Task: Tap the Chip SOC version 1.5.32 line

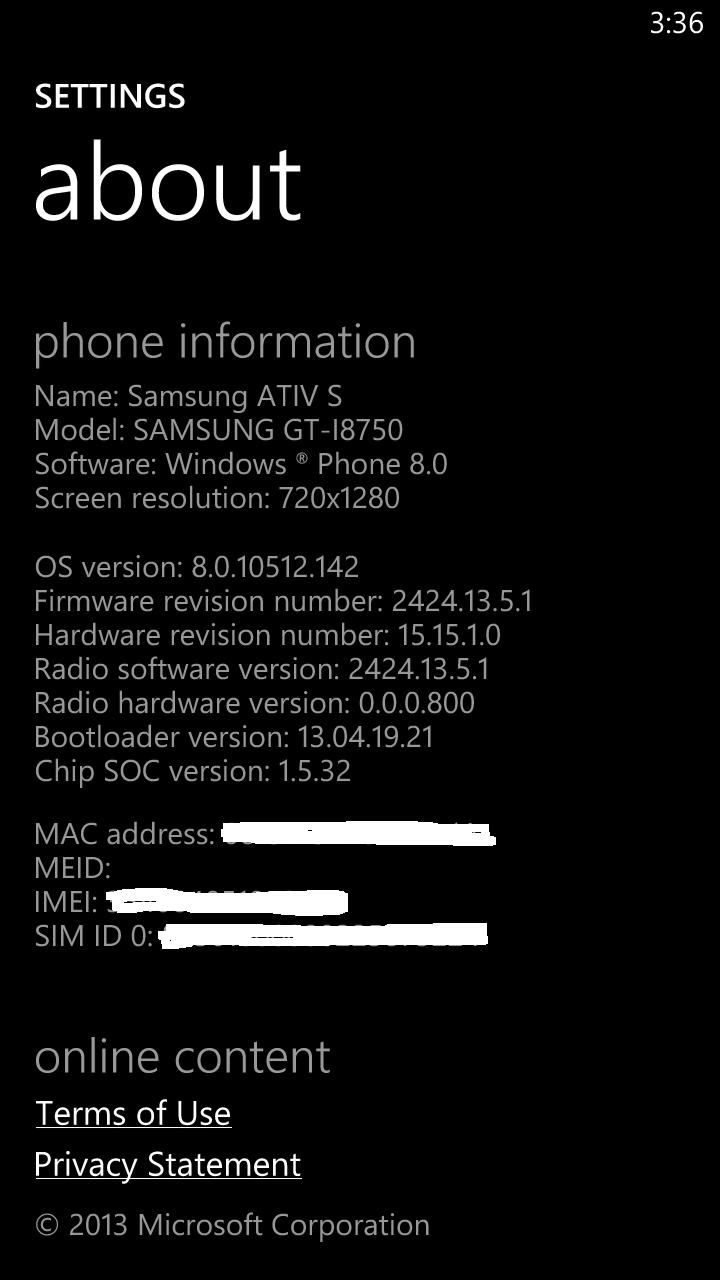Action: pyautogui.click(x=192, y=771)
